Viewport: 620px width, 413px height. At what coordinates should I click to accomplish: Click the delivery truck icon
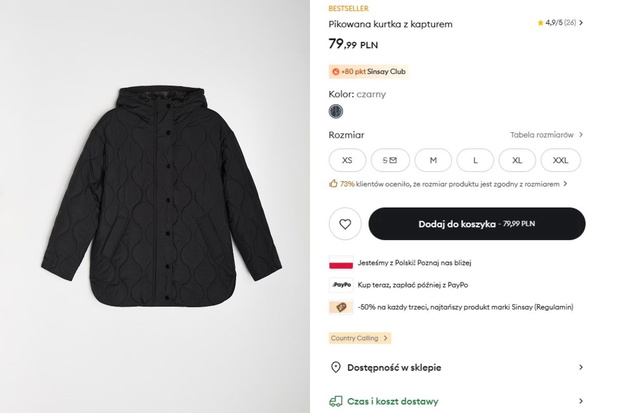tap(336, 402)
